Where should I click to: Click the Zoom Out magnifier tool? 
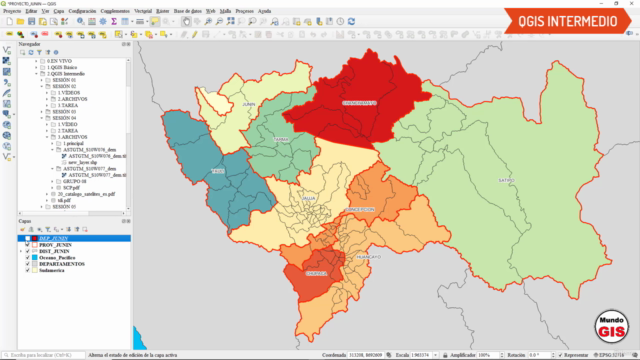(219, 21)
